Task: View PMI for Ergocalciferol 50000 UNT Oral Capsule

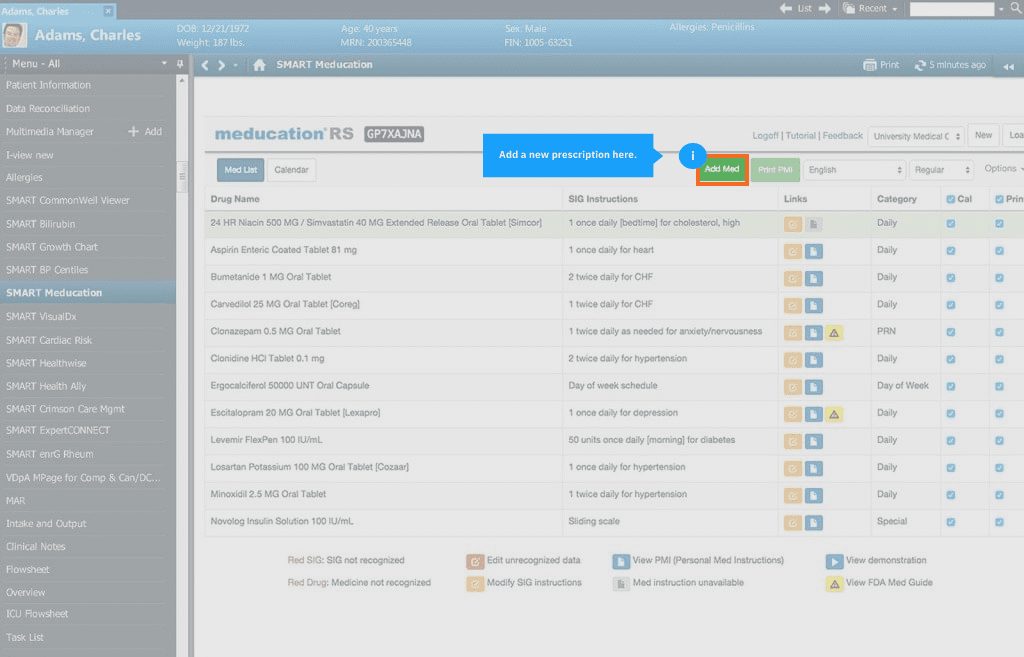Action: [x=814, y=387]
